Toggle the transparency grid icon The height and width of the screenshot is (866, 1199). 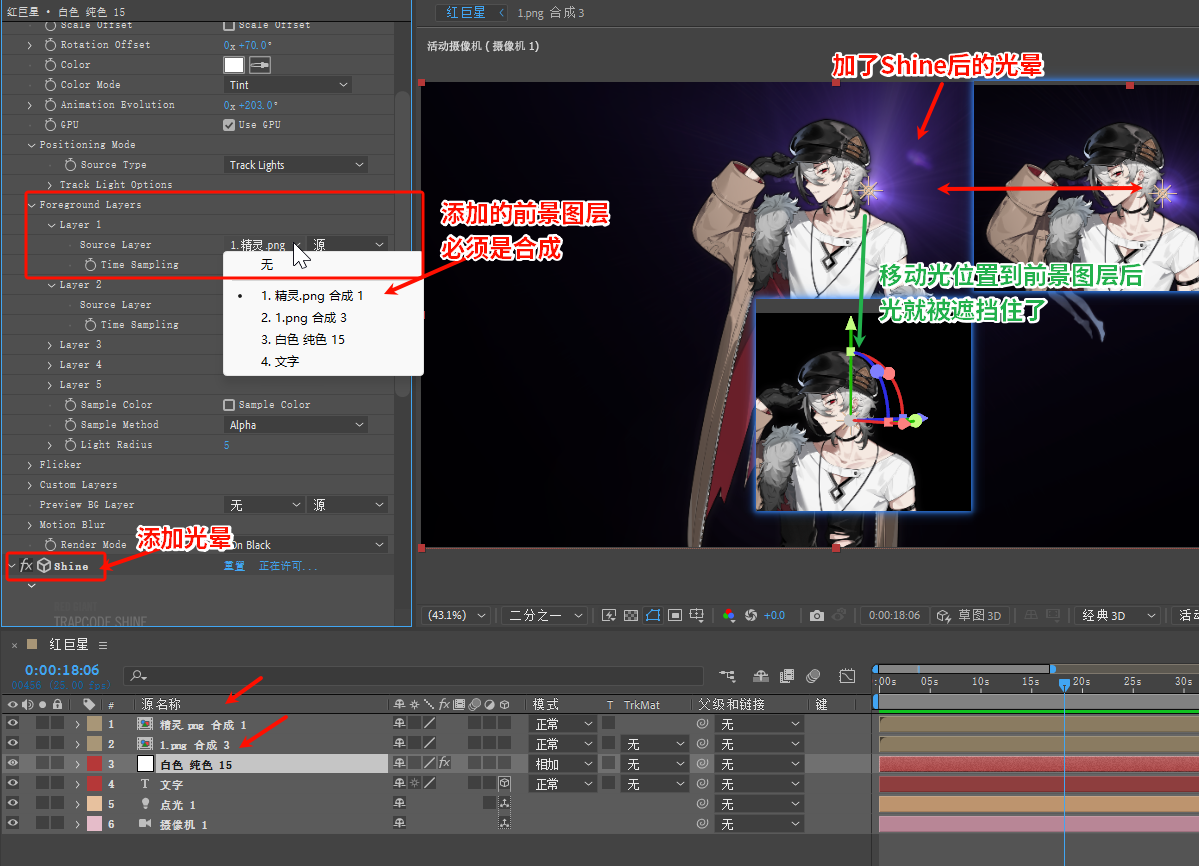tap(631, 615)
